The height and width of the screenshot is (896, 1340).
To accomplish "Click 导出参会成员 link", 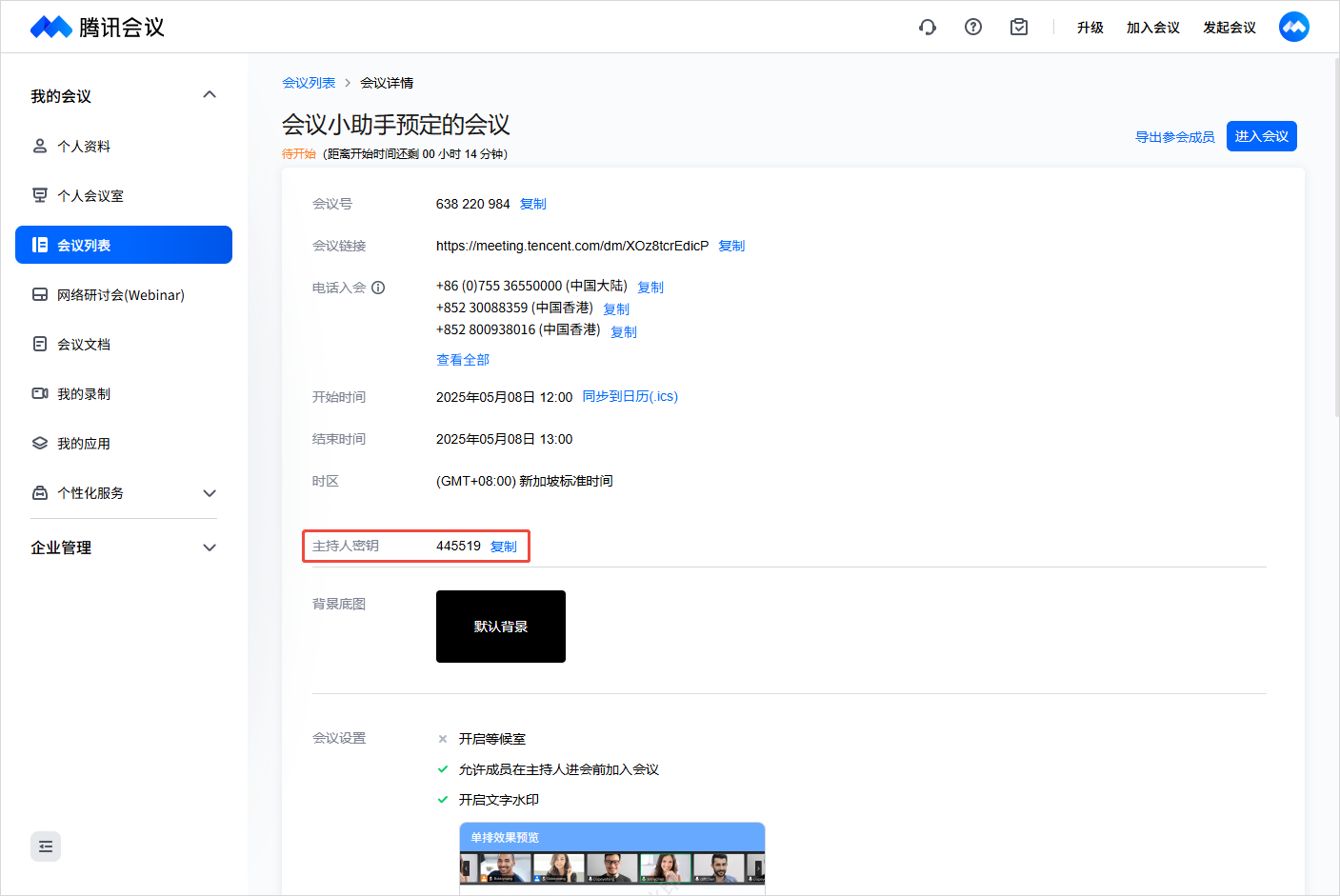I will (x=1175, y=137).
